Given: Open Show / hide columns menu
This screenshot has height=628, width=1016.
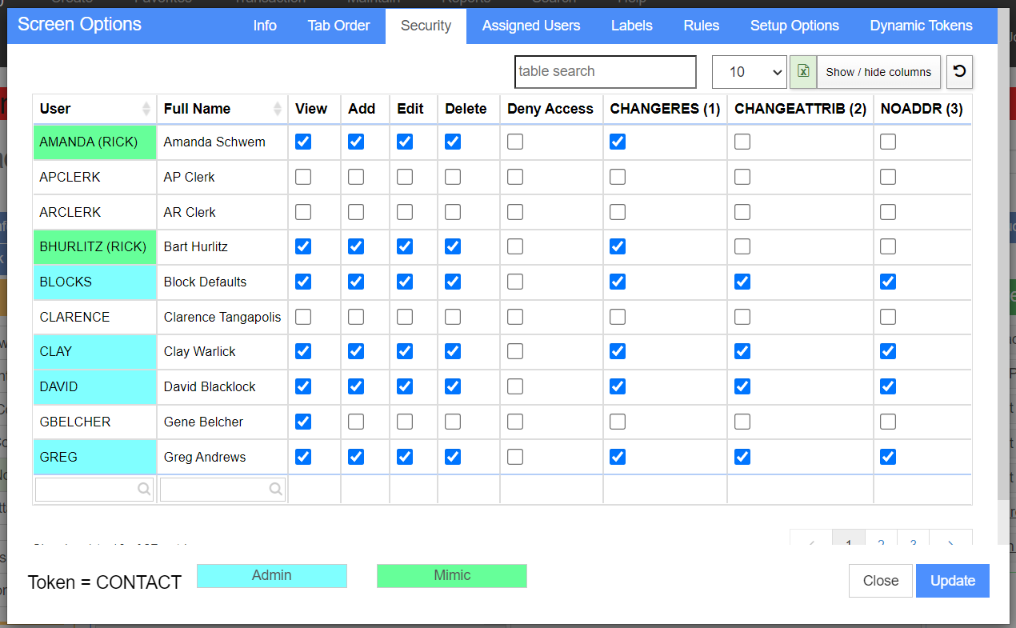Looking at the screenshot, I should click(878, 72).
